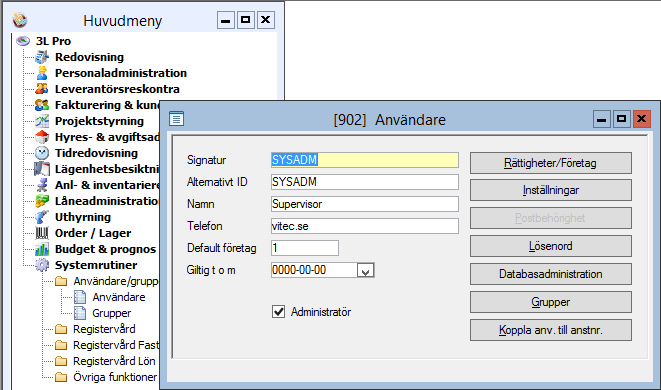Viewport: 661px width, 390px height.
Task: Click the Telefon field
Action: click(365, 226)
